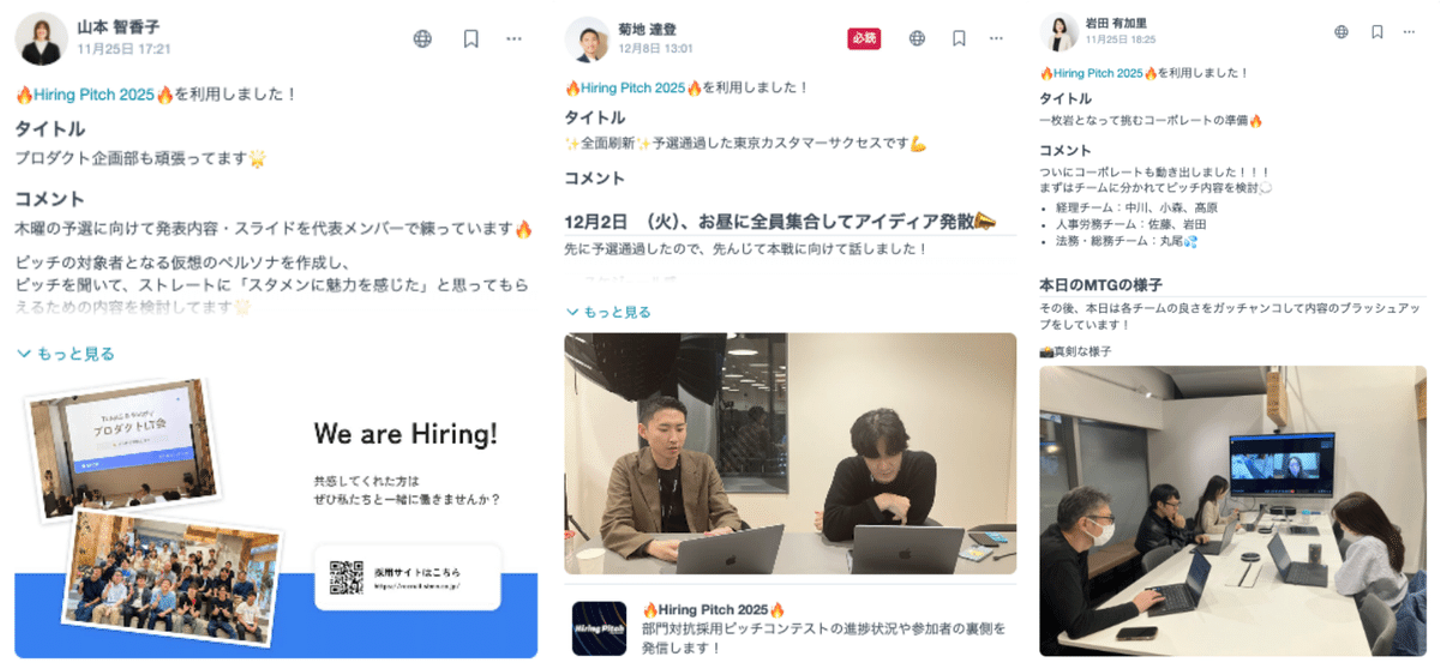The height and width of the screenshot is (668, 1440).
Task: Open Hiring Pitch 2025 link in first post
Action: point(94,95)
